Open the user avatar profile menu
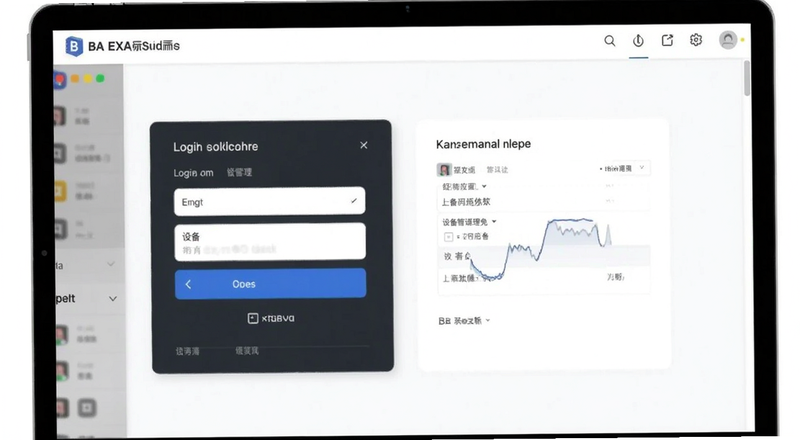The height and width of the screenshot is (440, 800). (x=728, y=39)
